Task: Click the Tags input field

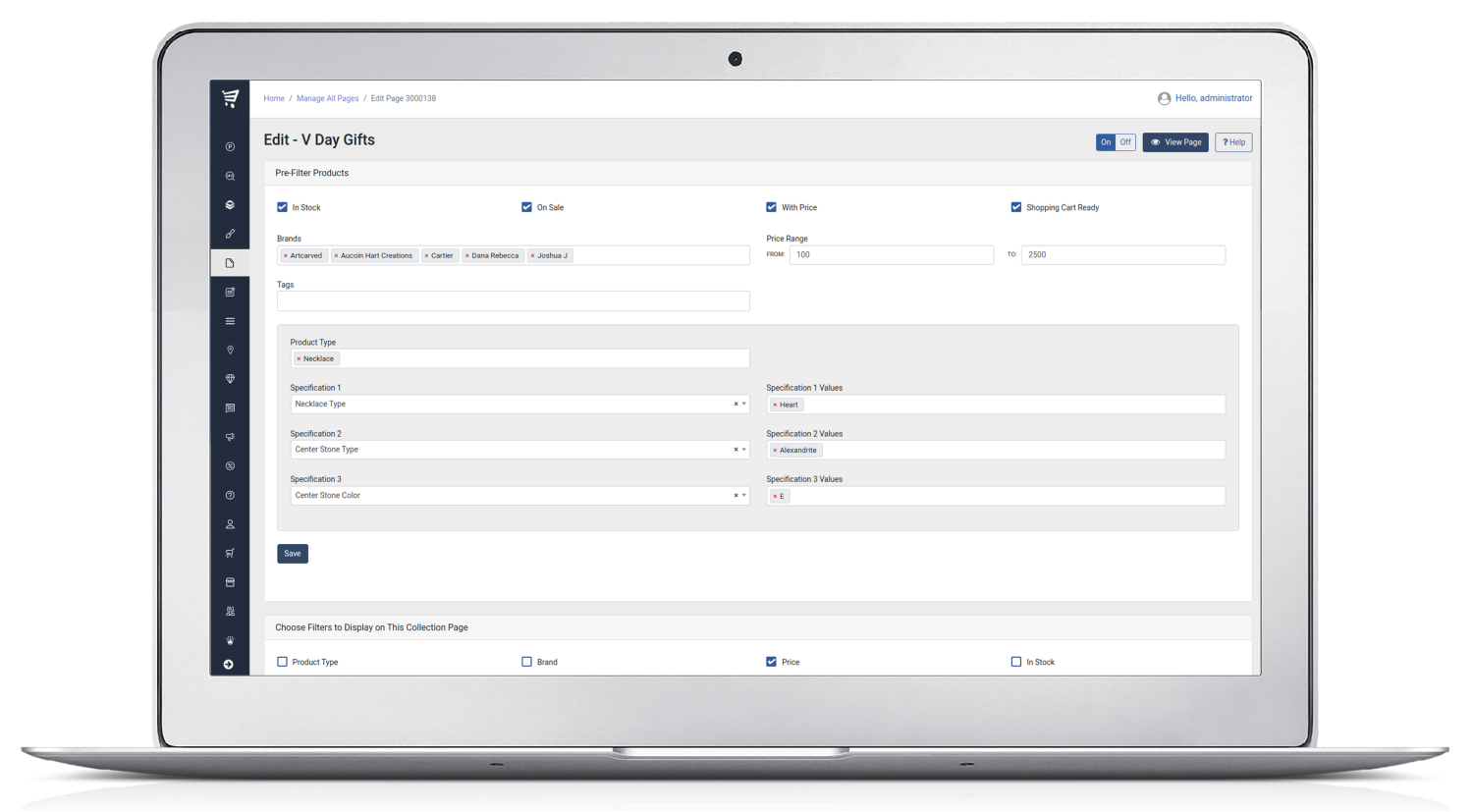Action: [514, 301]
